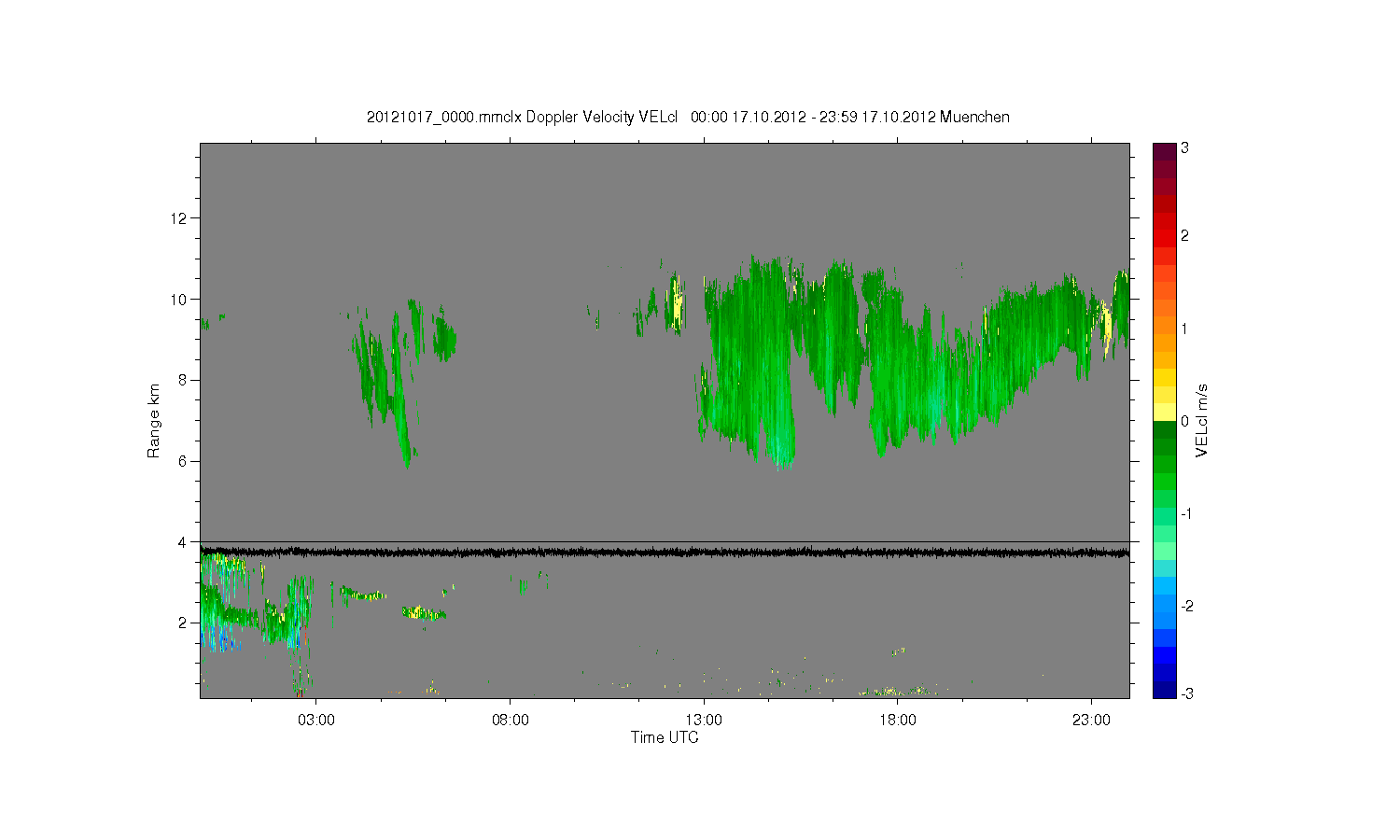Pick the dark blue swatch at colorbar bottom
Image resolution: width=1400 pixels, height=840 pixels.
1164,690
